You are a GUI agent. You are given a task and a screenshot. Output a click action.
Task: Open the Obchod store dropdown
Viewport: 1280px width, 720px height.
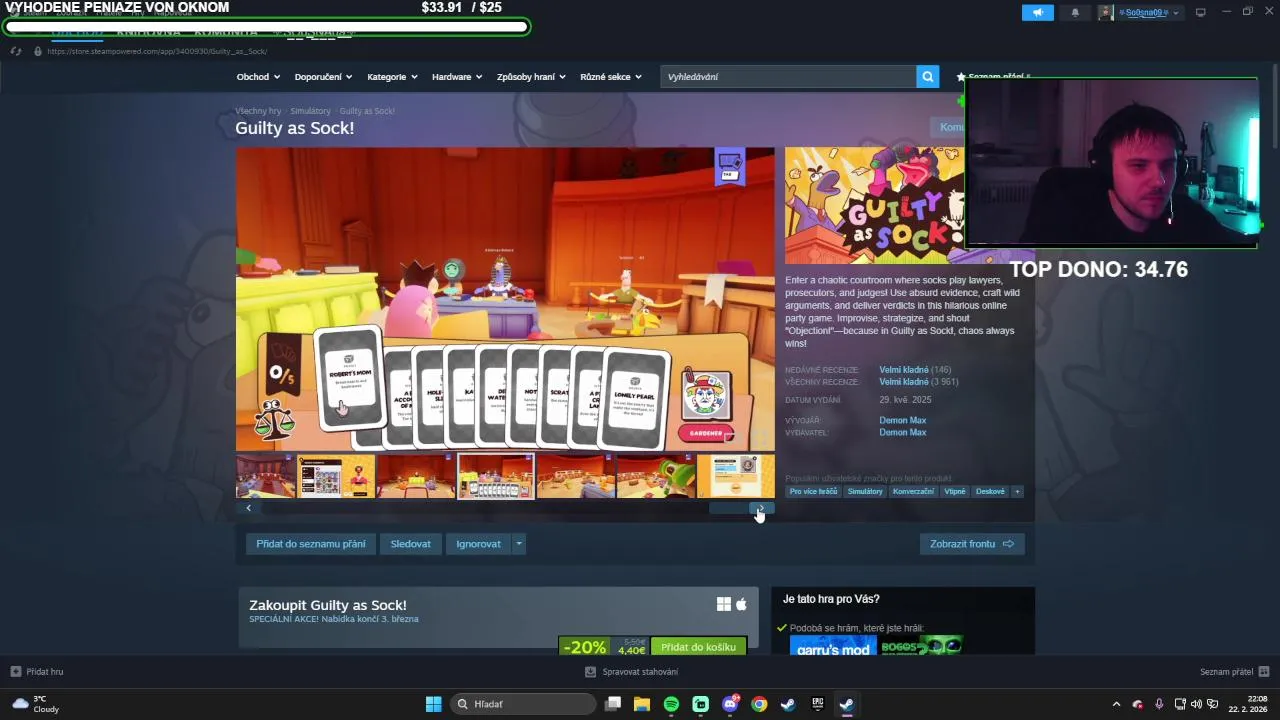257,77
